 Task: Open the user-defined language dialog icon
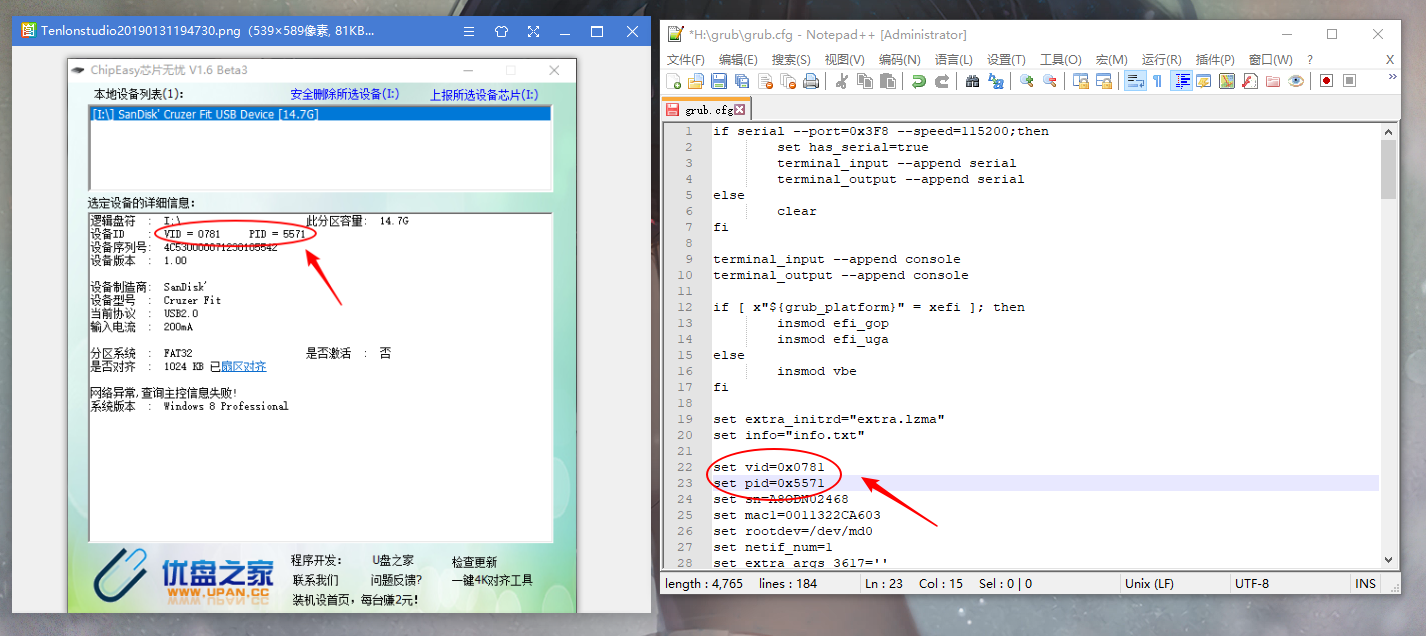click(1203, 81)
